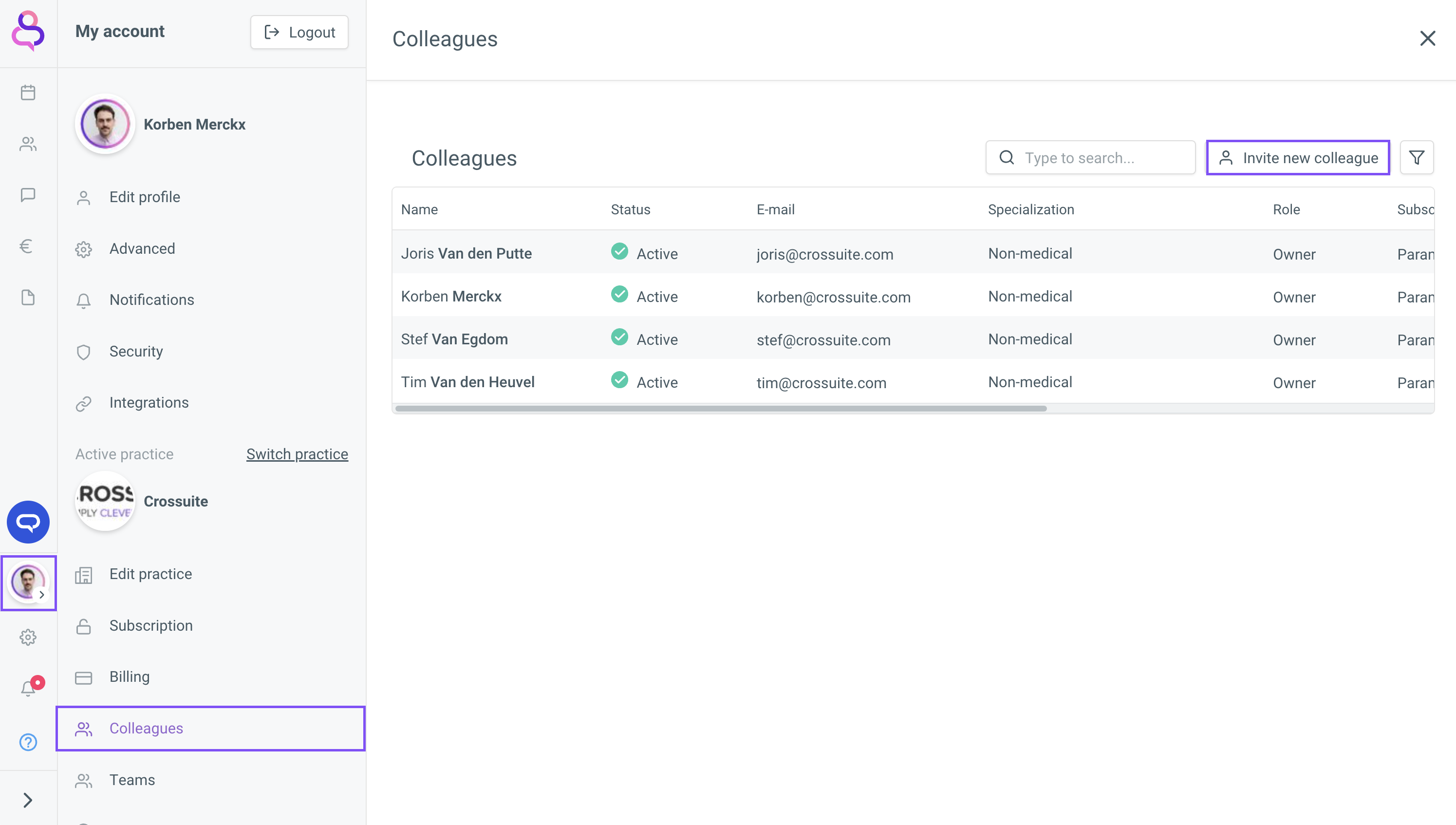The image size is (1456, 825).
Task: Expand sidebar with bottom chevron arrow
Action: [x=28, y=800]
